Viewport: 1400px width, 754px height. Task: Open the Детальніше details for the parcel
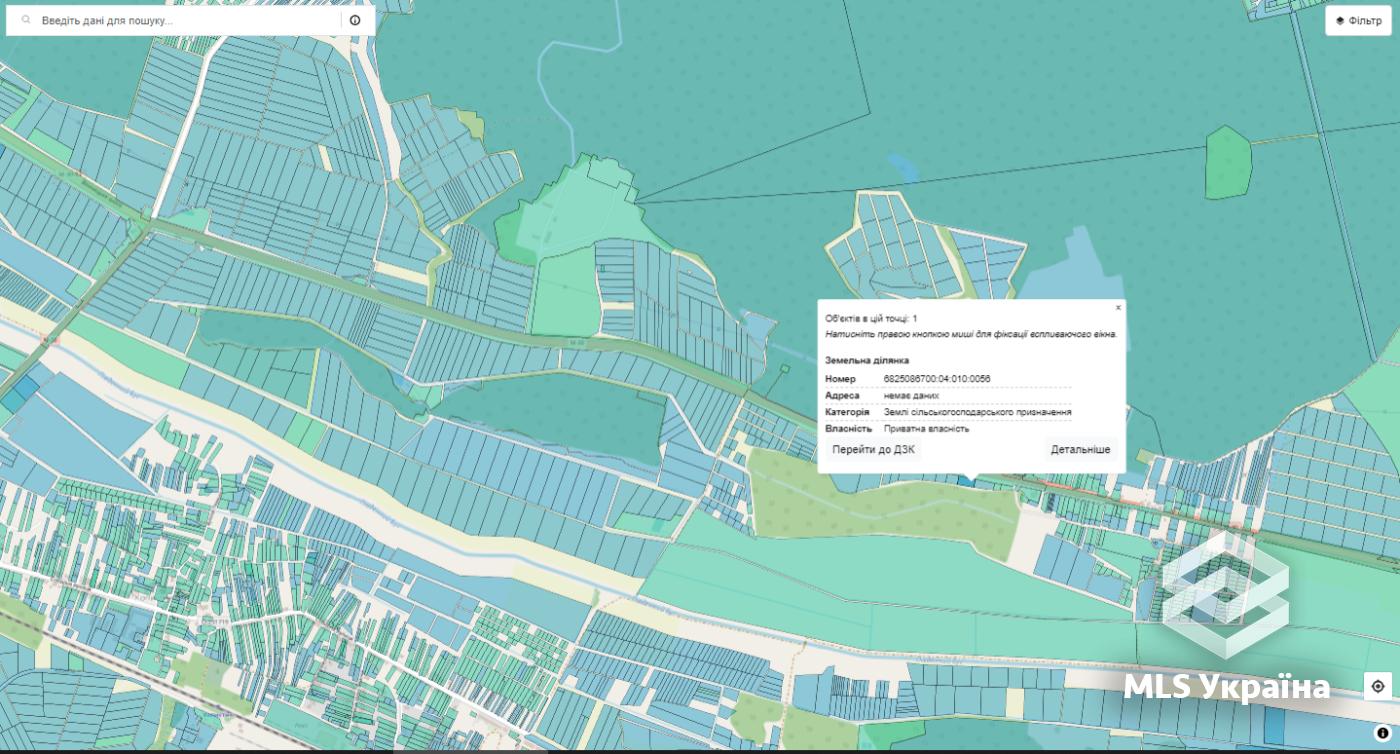1080,450
